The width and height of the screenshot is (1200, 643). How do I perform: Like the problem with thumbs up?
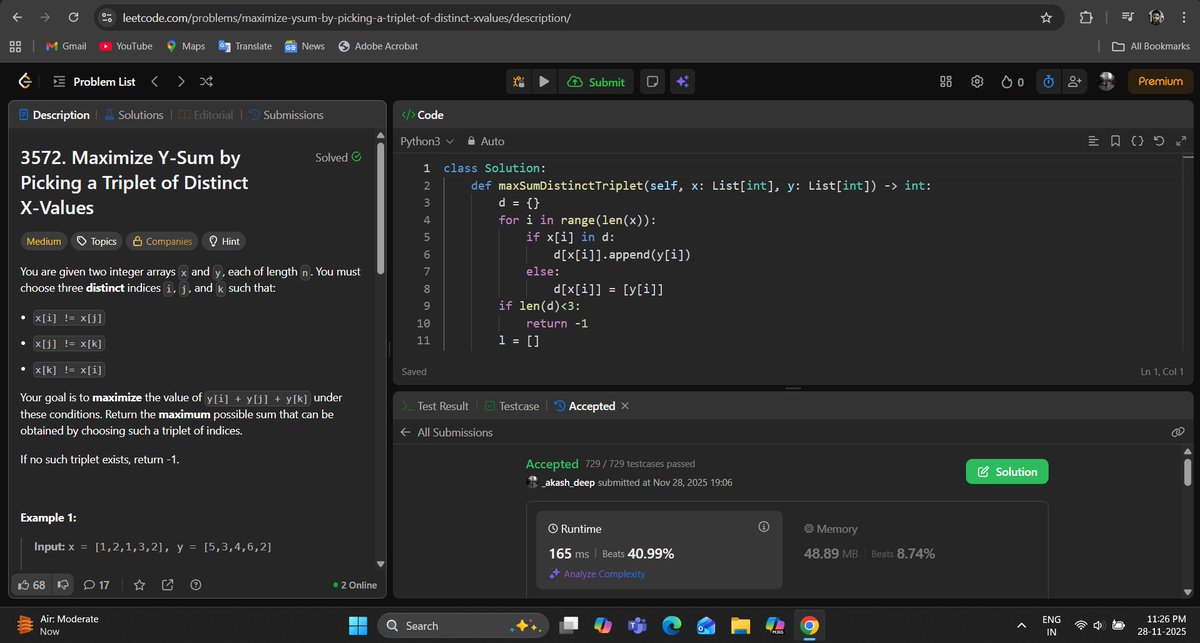point(32,584)
